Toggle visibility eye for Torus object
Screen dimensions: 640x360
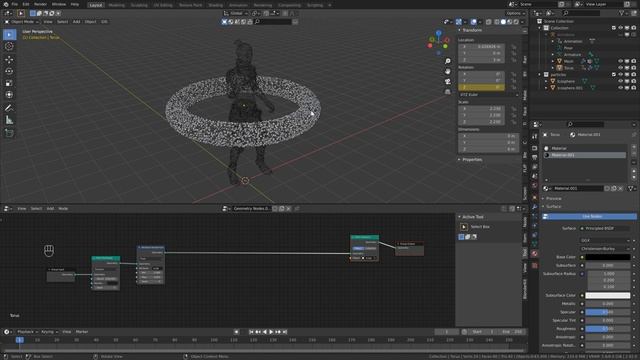(x=620, y=68)
